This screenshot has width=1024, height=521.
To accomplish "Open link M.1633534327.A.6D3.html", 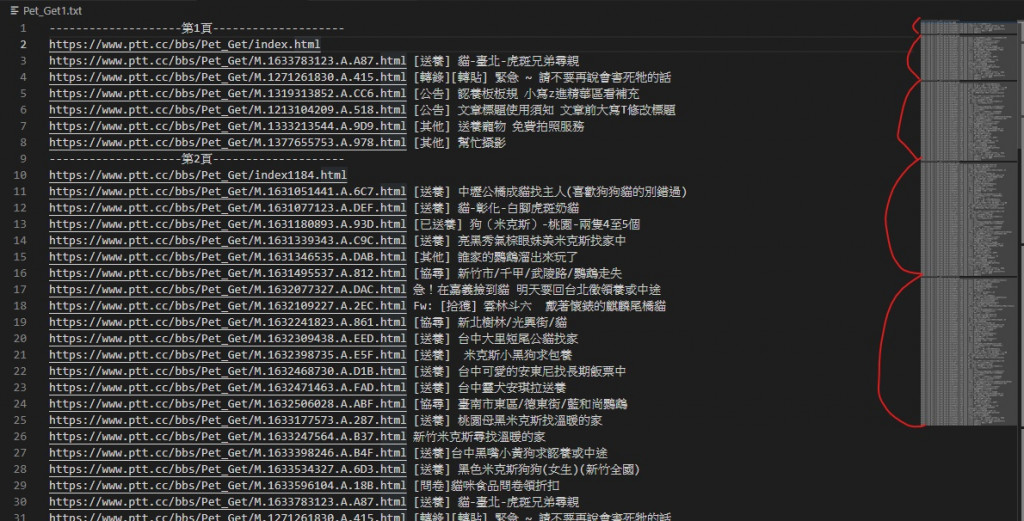I will coord(227,469).
